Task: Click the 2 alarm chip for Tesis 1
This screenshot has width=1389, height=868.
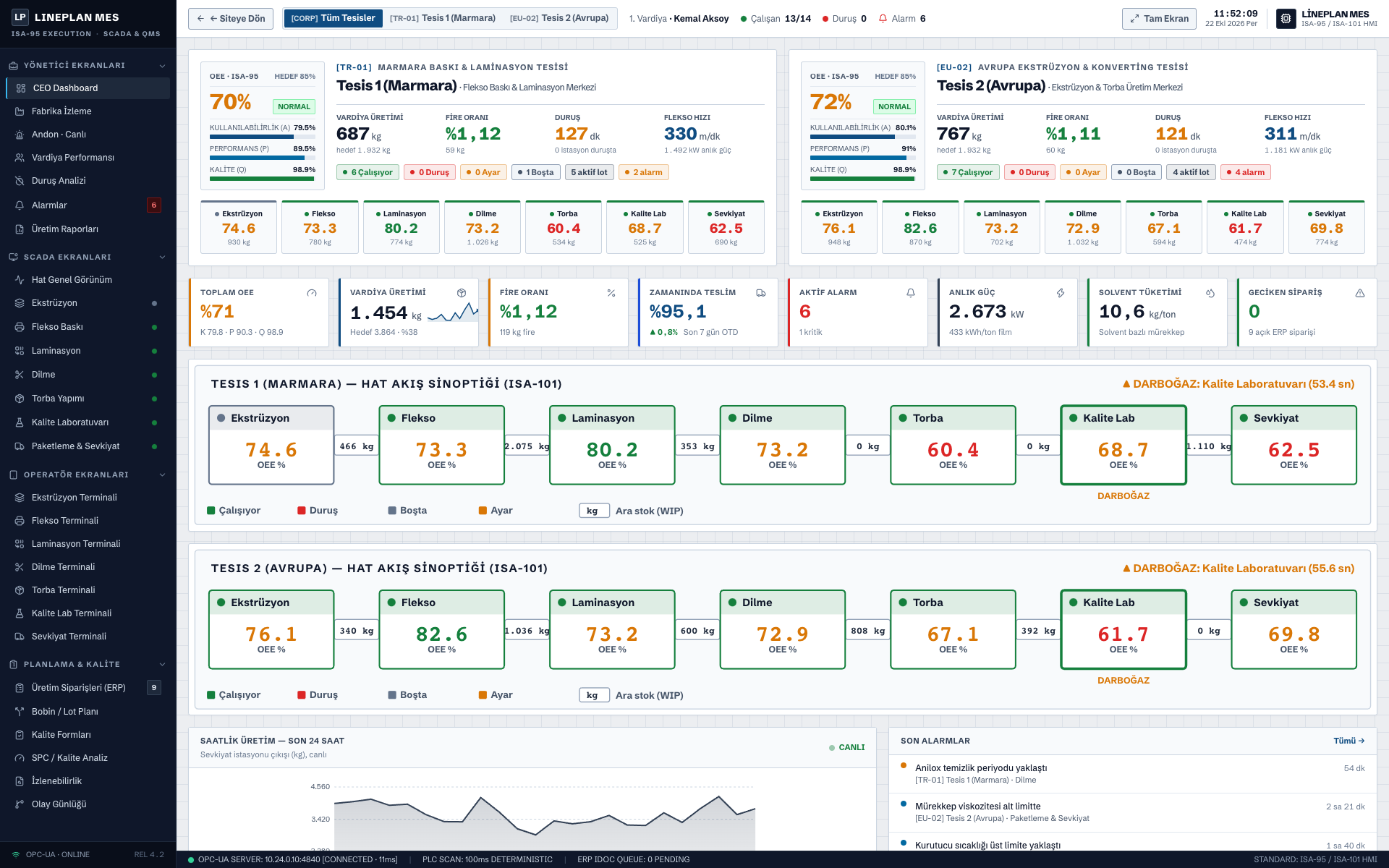Action: (644, 172)
